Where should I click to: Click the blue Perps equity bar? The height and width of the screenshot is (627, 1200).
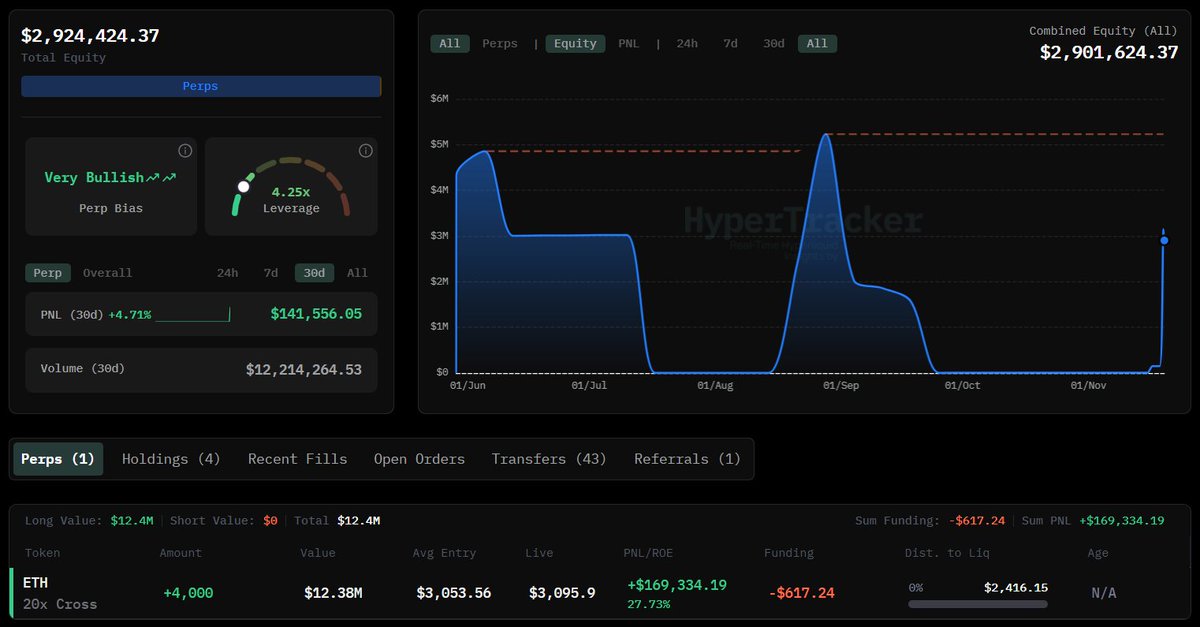pos(200,86)
